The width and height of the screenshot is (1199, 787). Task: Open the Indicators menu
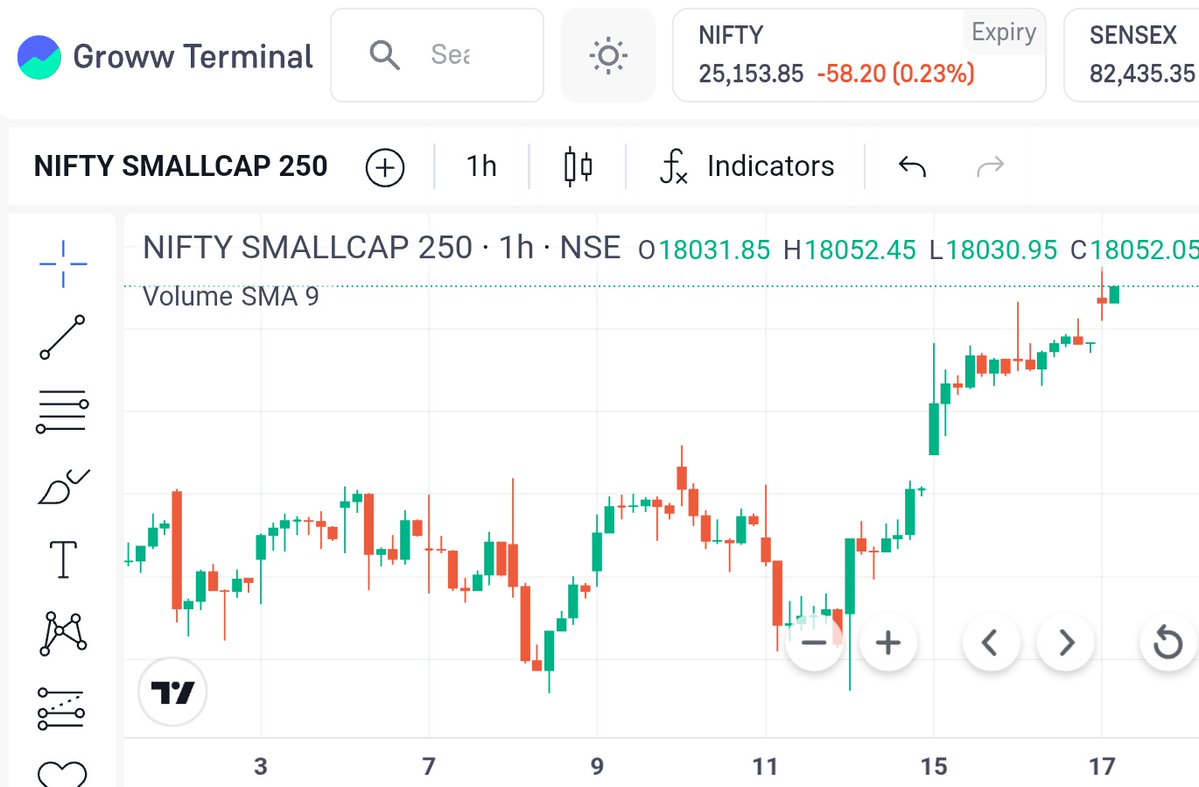[746, 166]
